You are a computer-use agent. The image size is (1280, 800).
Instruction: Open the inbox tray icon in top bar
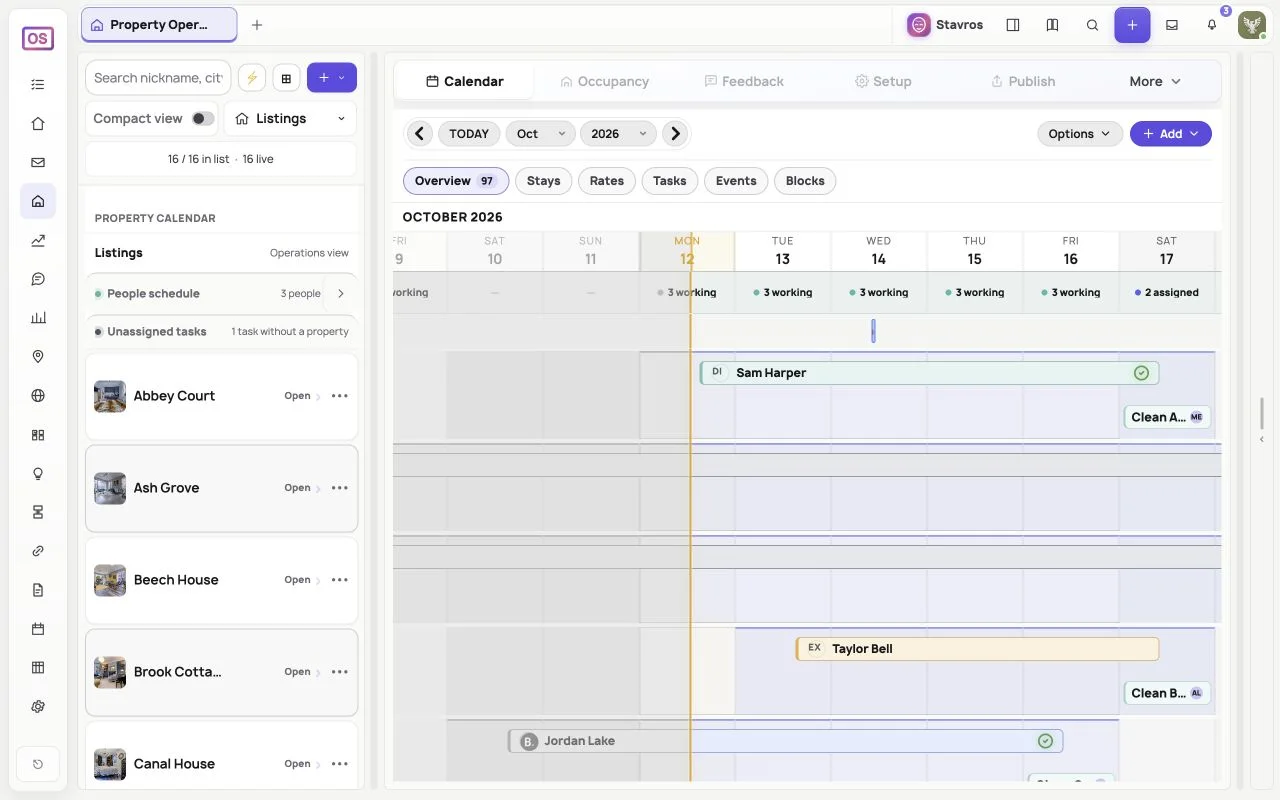point(1172,25)
